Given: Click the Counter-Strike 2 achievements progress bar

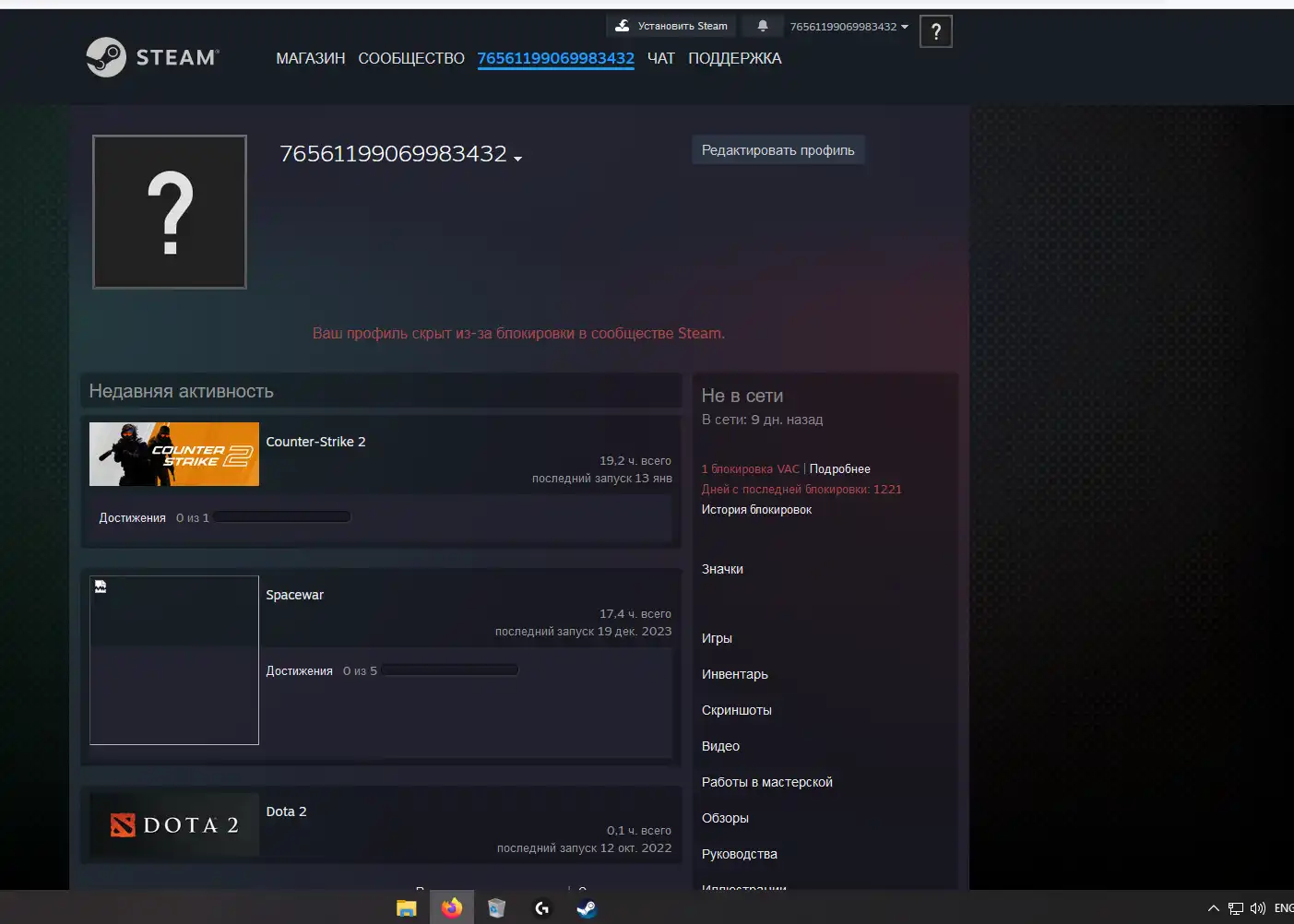Looking at the screenshot, I should point(282,517).
